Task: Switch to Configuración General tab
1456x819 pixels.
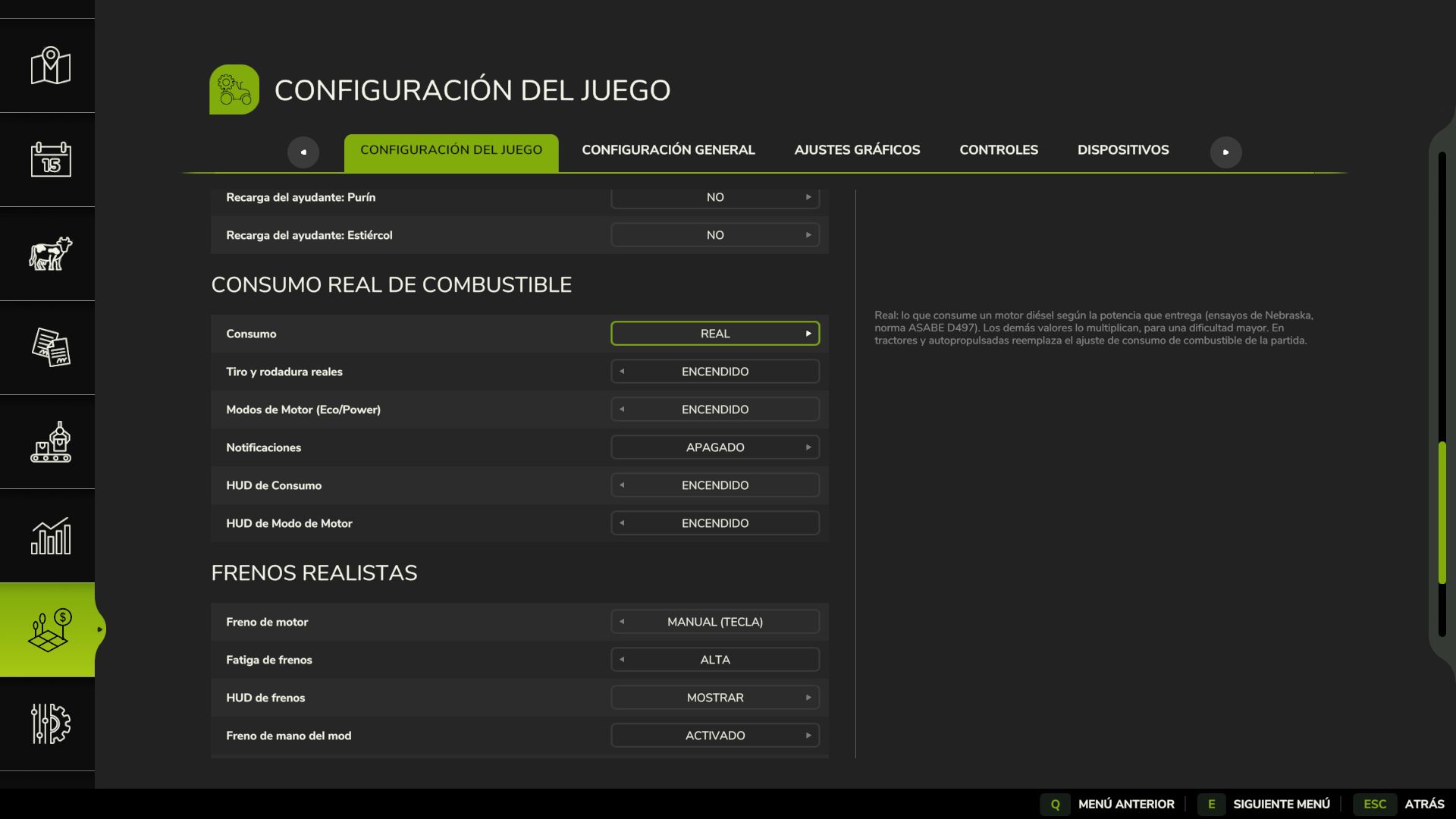Action: click(x=668, y=150)
